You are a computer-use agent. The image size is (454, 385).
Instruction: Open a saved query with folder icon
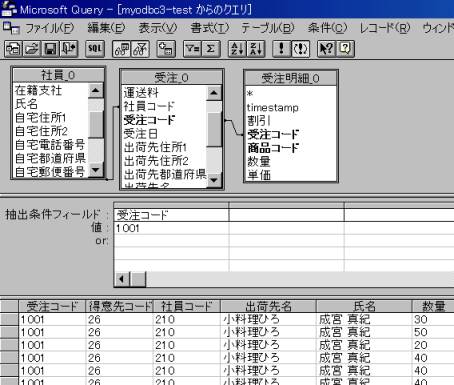click(x=32, y=49)
